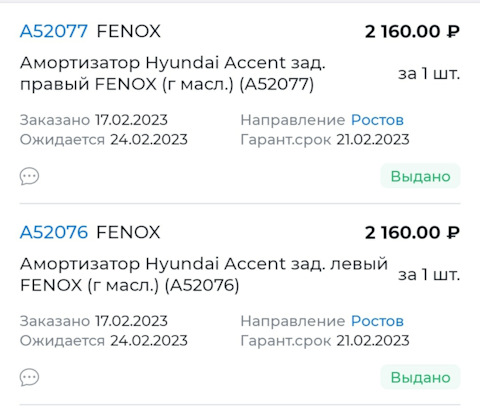Click Выдано status badge for A52076
480x408 pixels.
[x=420, y=377]
